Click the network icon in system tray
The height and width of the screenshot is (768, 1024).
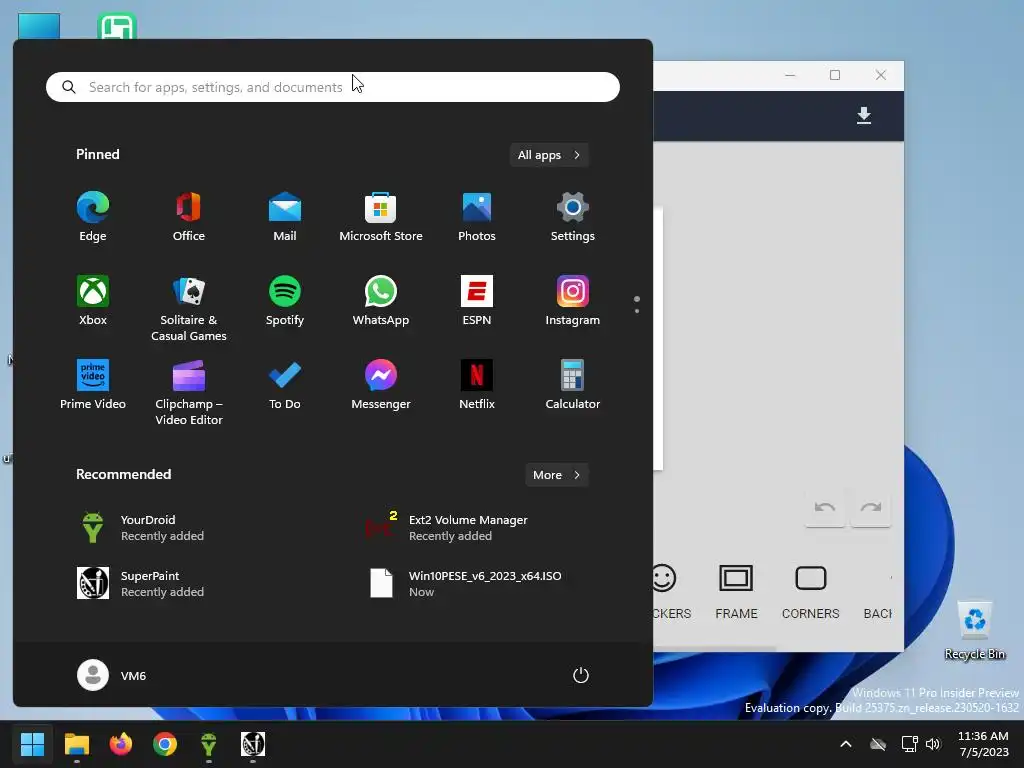point(909,744)
